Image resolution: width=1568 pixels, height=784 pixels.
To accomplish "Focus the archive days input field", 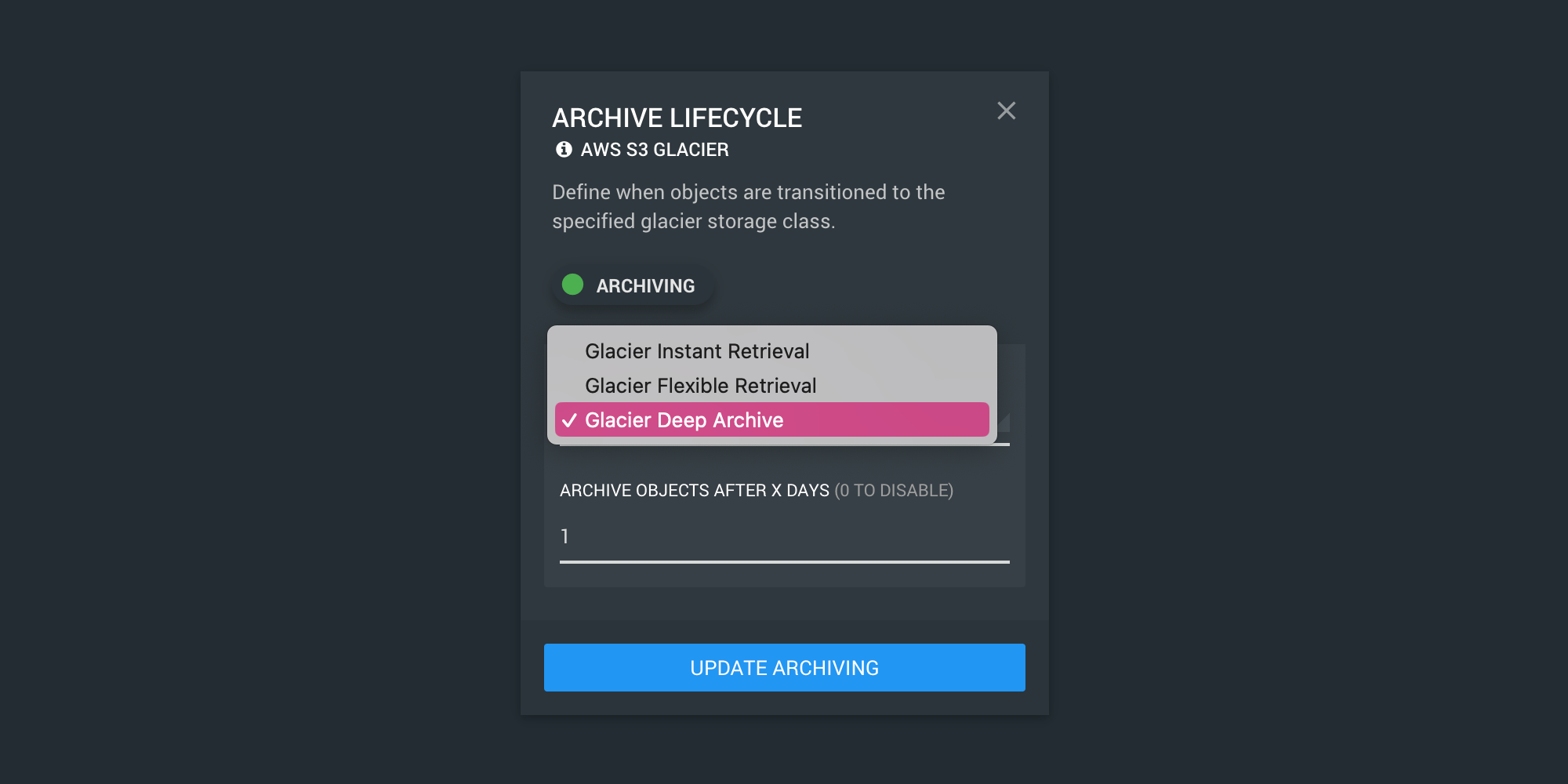I will click(x=785, y=537).
